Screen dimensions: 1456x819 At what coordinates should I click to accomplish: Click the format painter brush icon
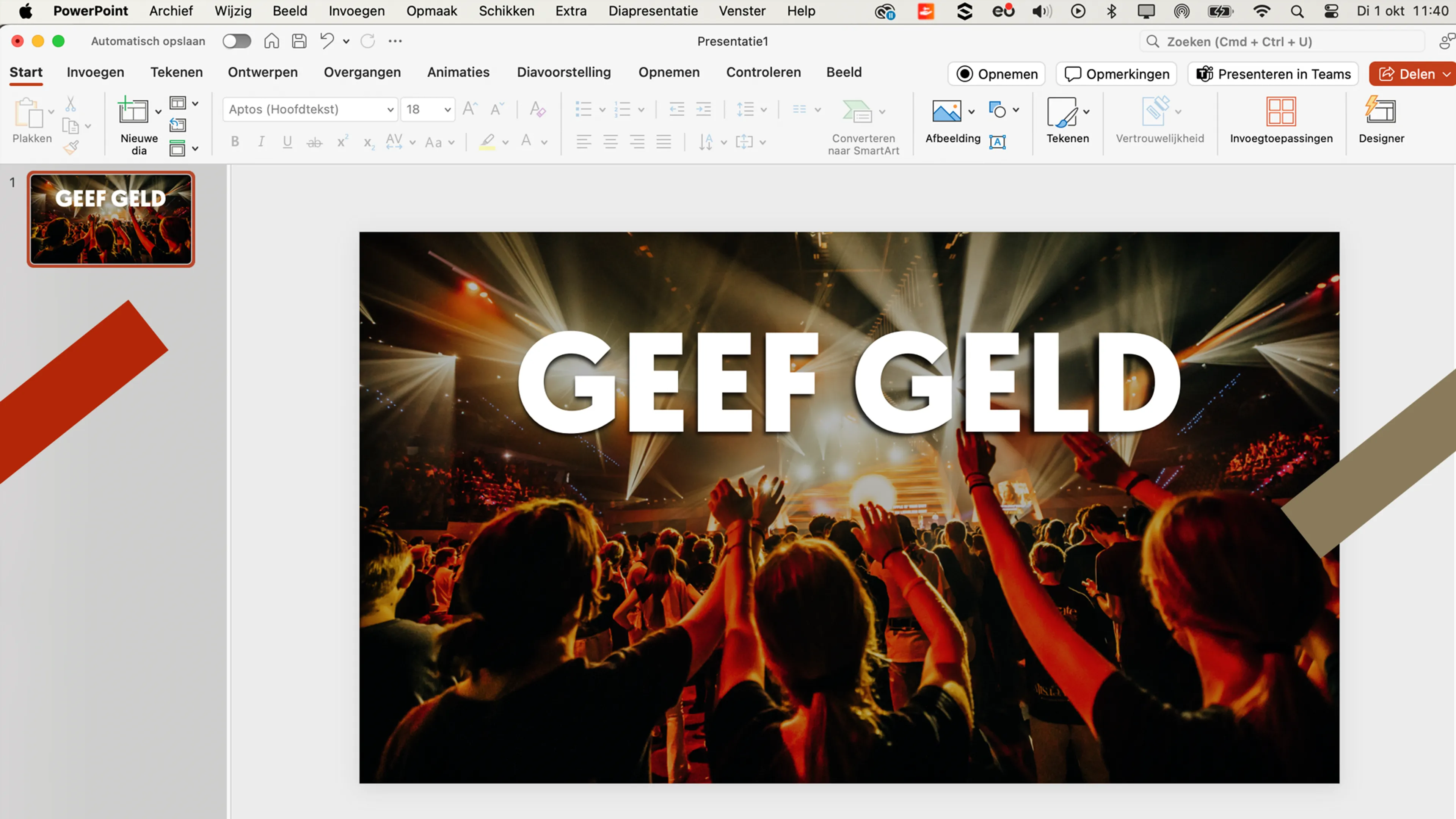[x=71, y=148]
